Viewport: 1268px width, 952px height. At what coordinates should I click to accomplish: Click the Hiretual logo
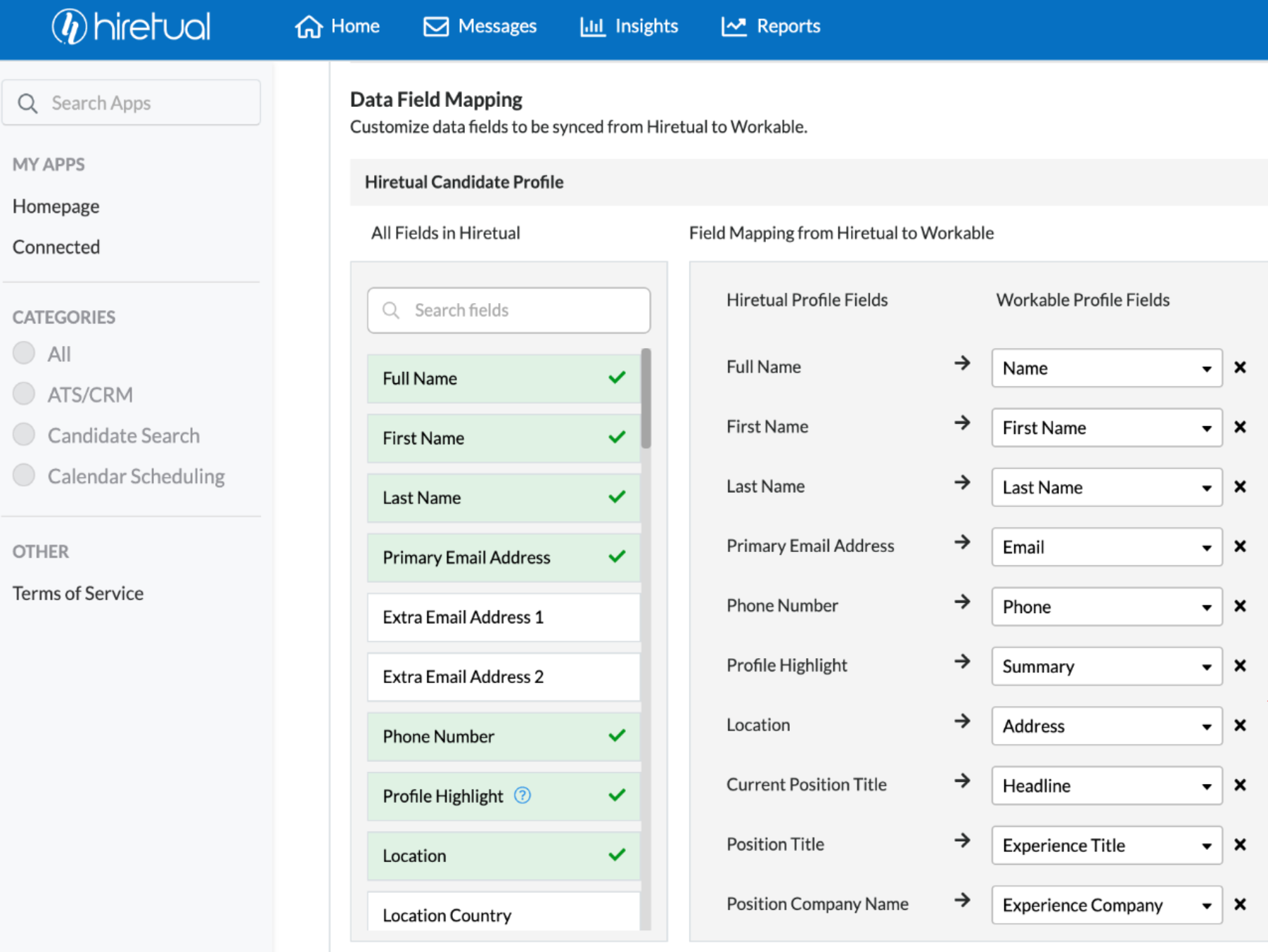tap(131, 27)
